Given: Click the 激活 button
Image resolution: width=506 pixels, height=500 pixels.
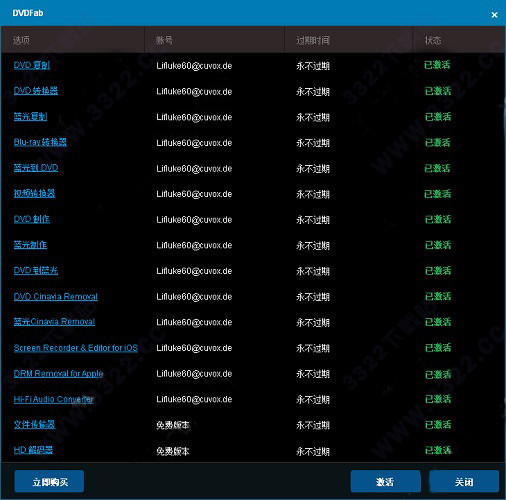Looking at the screenshot, I should (385, 481).
